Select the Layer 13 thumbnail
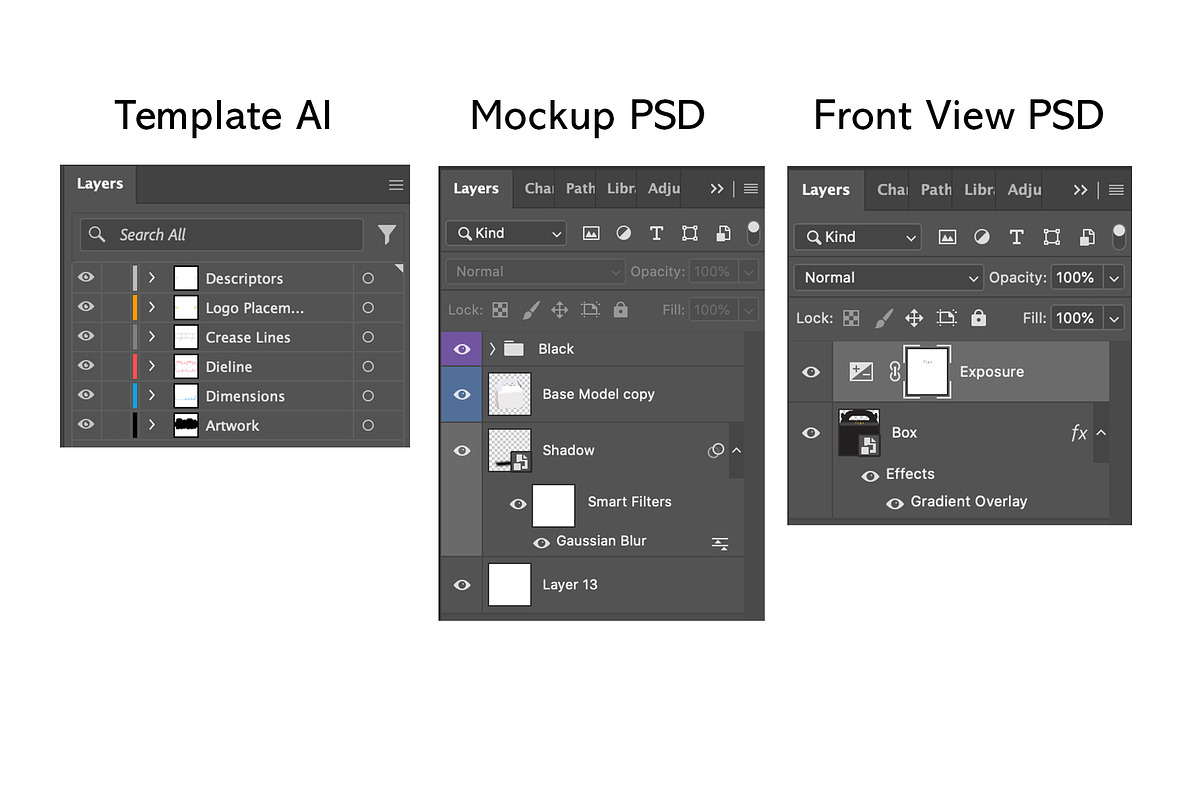1200x800 pixels. point(510,585)
